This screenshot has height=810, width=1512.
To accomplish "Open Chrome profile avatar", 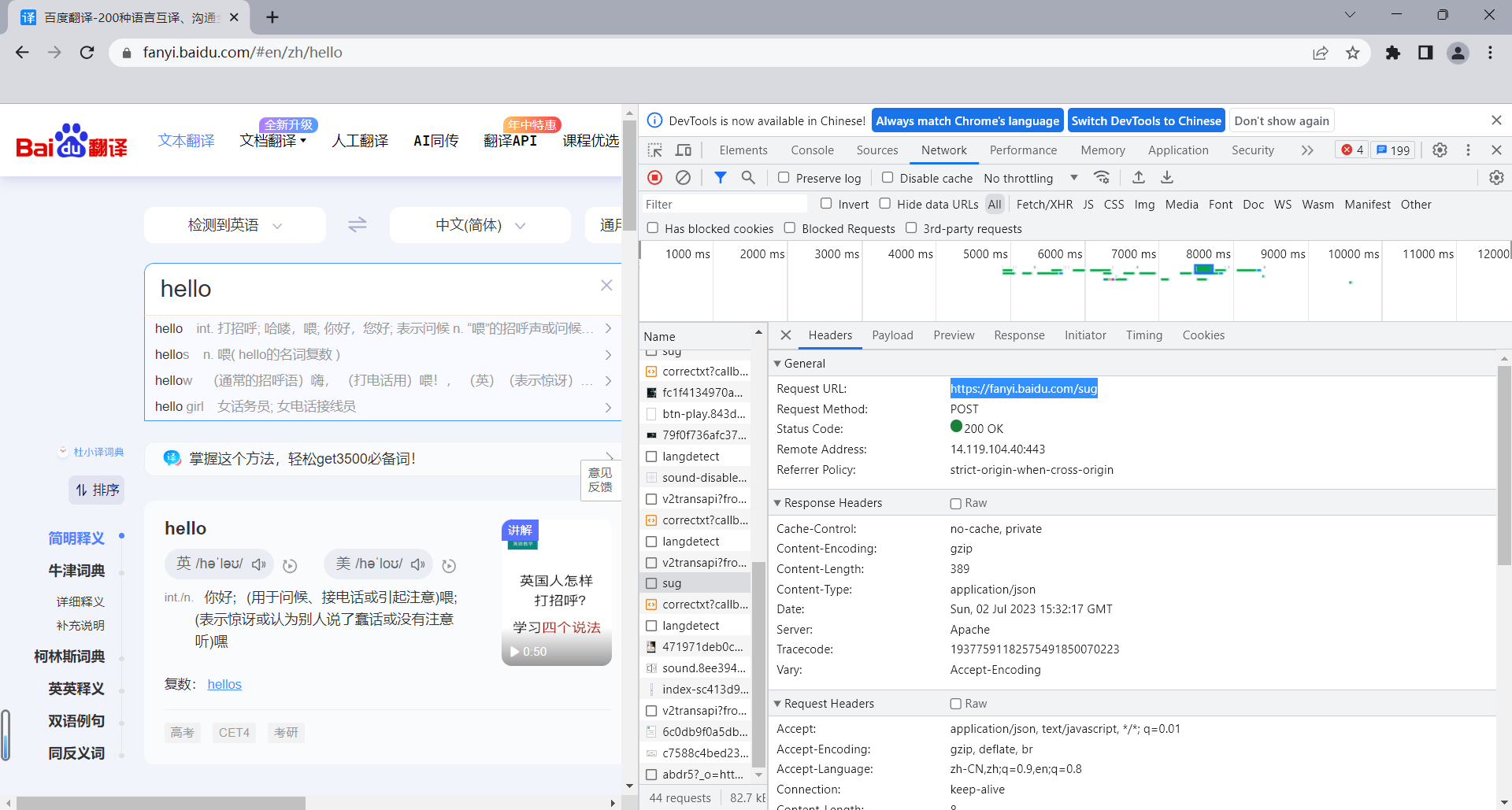I will tap(1458, 53).
